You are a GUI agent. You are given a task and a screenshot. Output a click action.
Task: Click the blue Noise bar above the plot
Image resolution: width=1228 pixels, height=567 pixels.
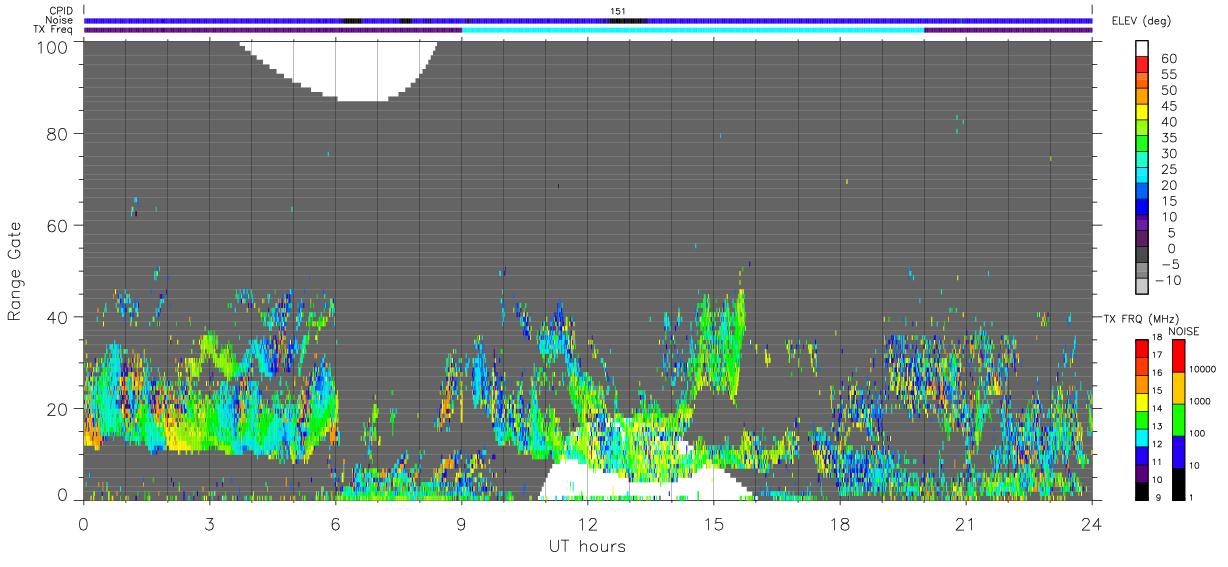pyautogui.click(x=587, y=20)
